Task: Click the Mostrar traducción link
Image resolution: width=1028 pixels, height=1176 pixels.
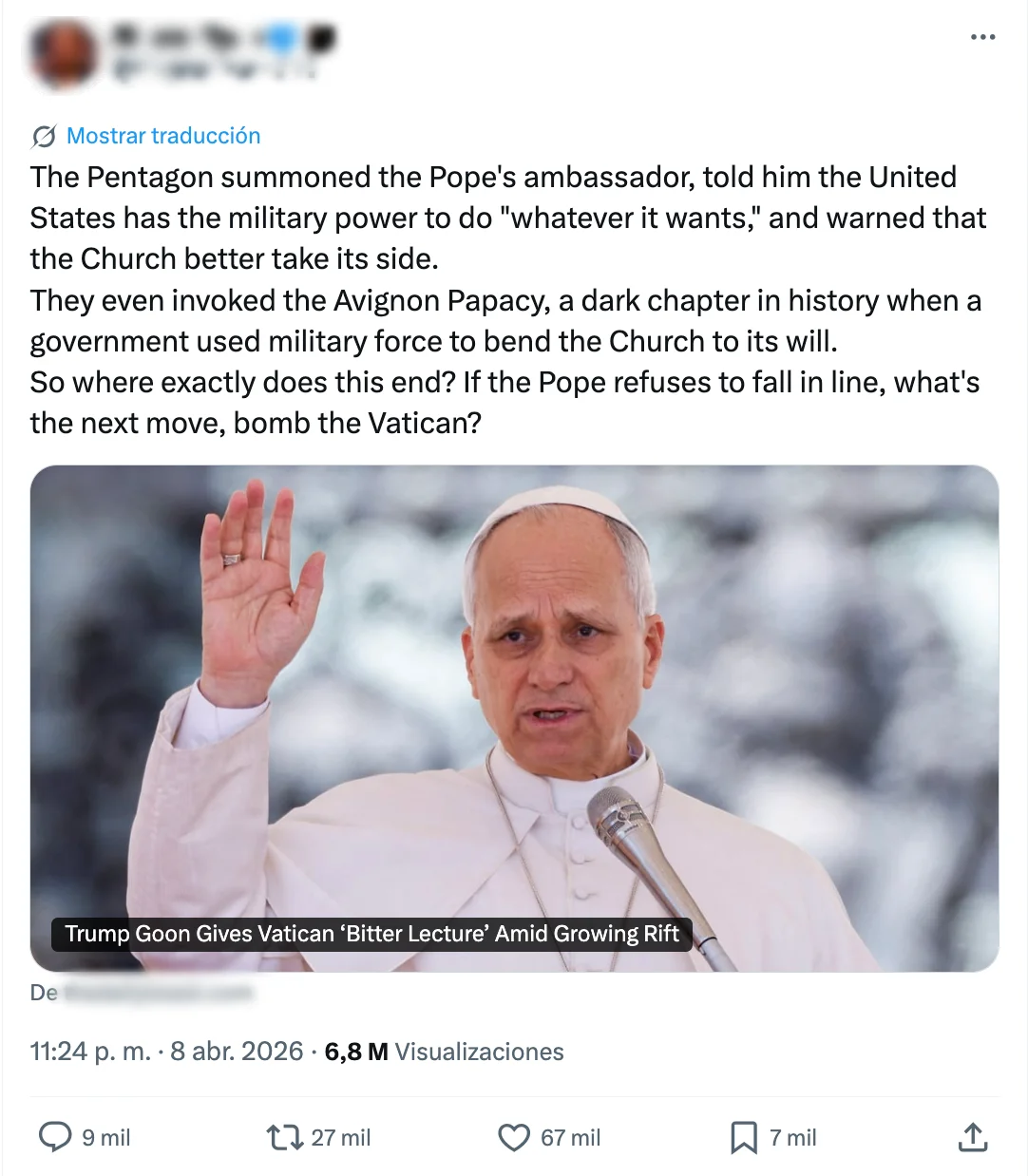Action: pyautogui.click(x=163, y=136)
